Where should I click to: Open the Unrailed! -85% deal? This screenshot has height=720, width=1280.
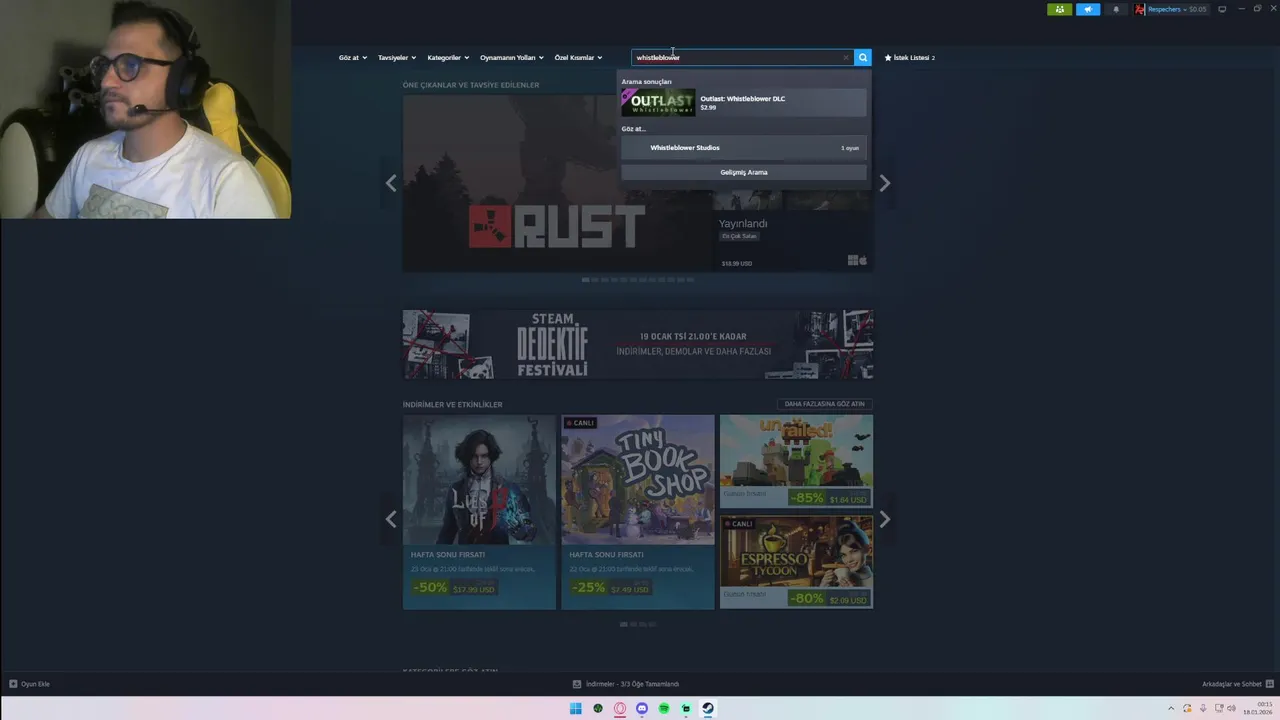coord(796,461)
